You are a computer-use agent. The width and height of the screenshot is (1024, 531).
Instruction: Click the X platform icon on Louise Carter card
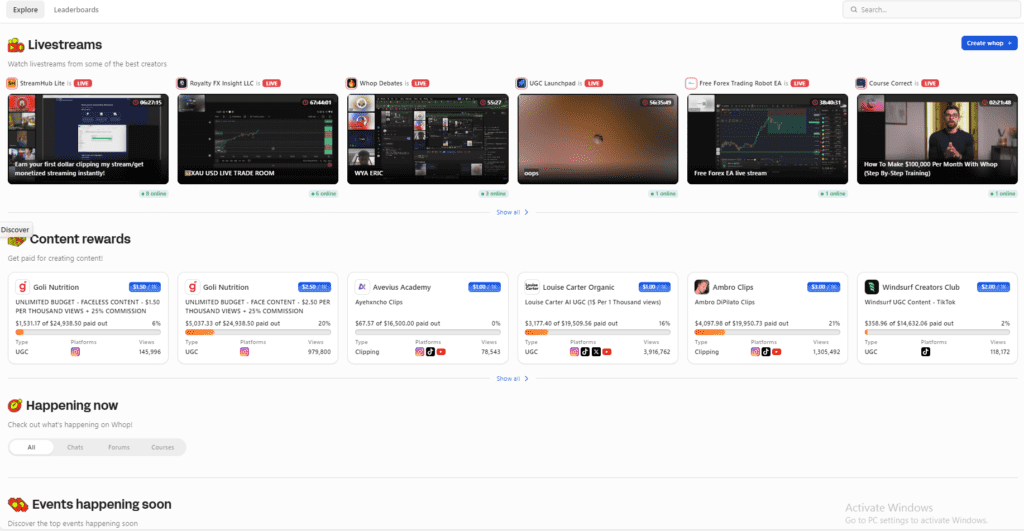pos(596,352)
